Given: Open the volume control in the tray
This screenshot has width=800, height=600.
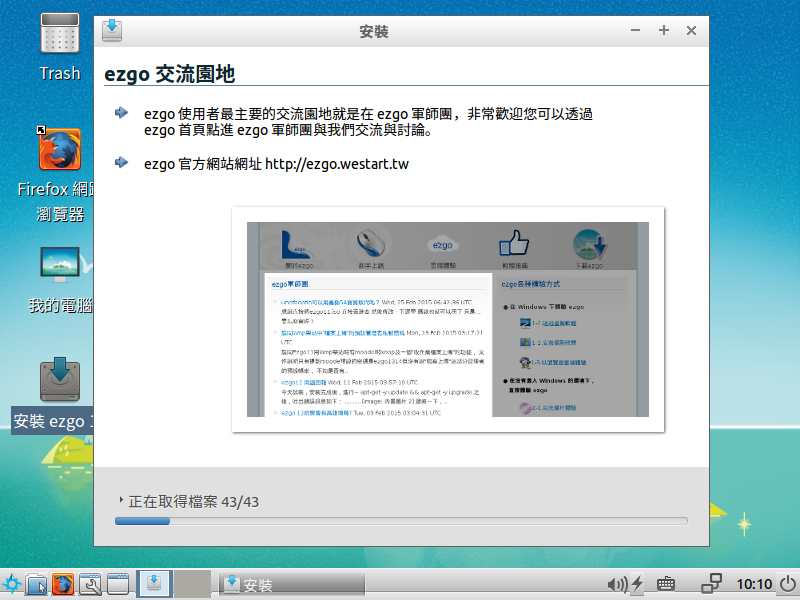Looking at the screenshot, I should click(617, 585).
